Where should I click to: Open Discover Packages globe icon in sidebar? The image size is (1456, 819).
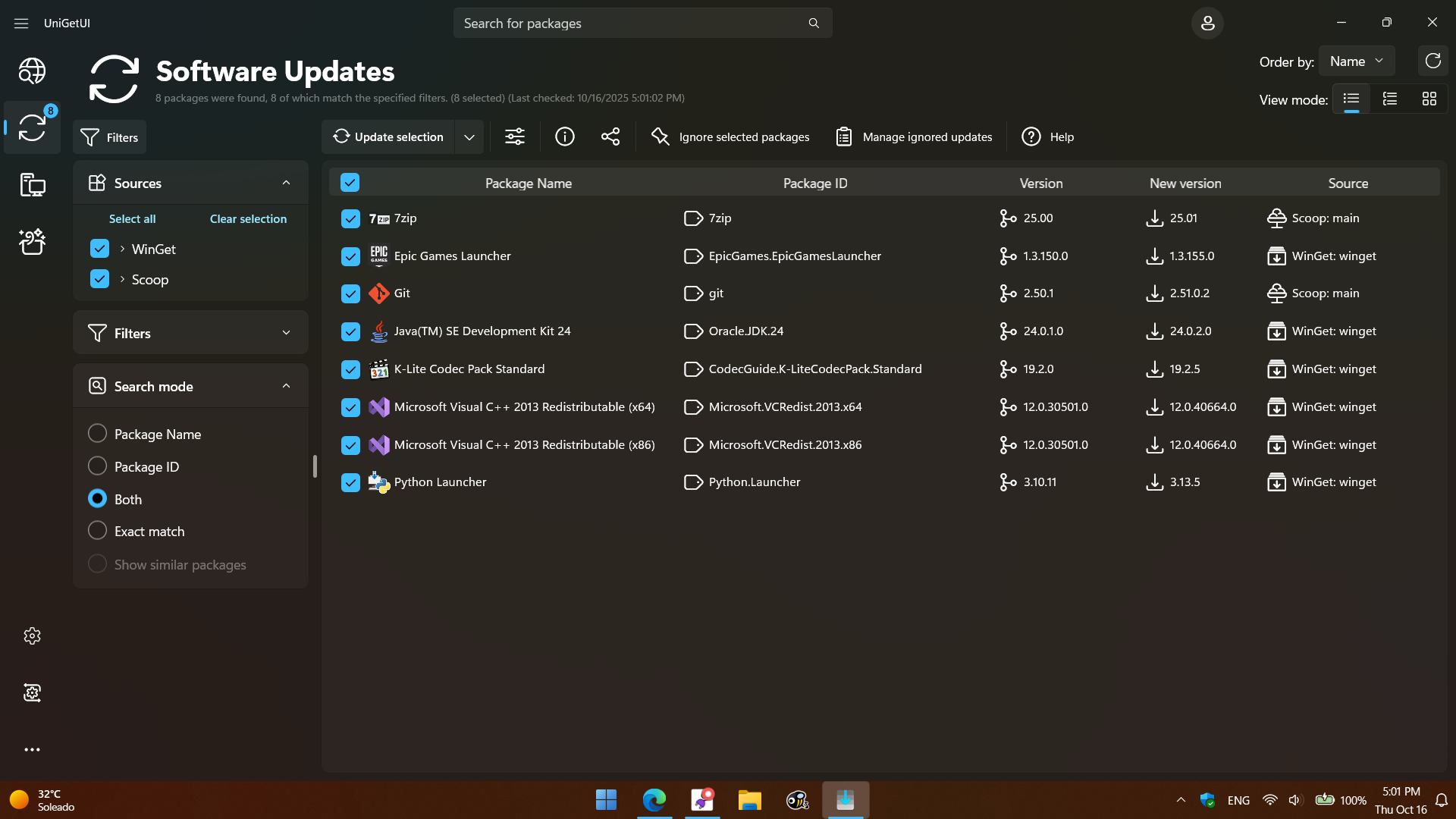tap(32, 71)
